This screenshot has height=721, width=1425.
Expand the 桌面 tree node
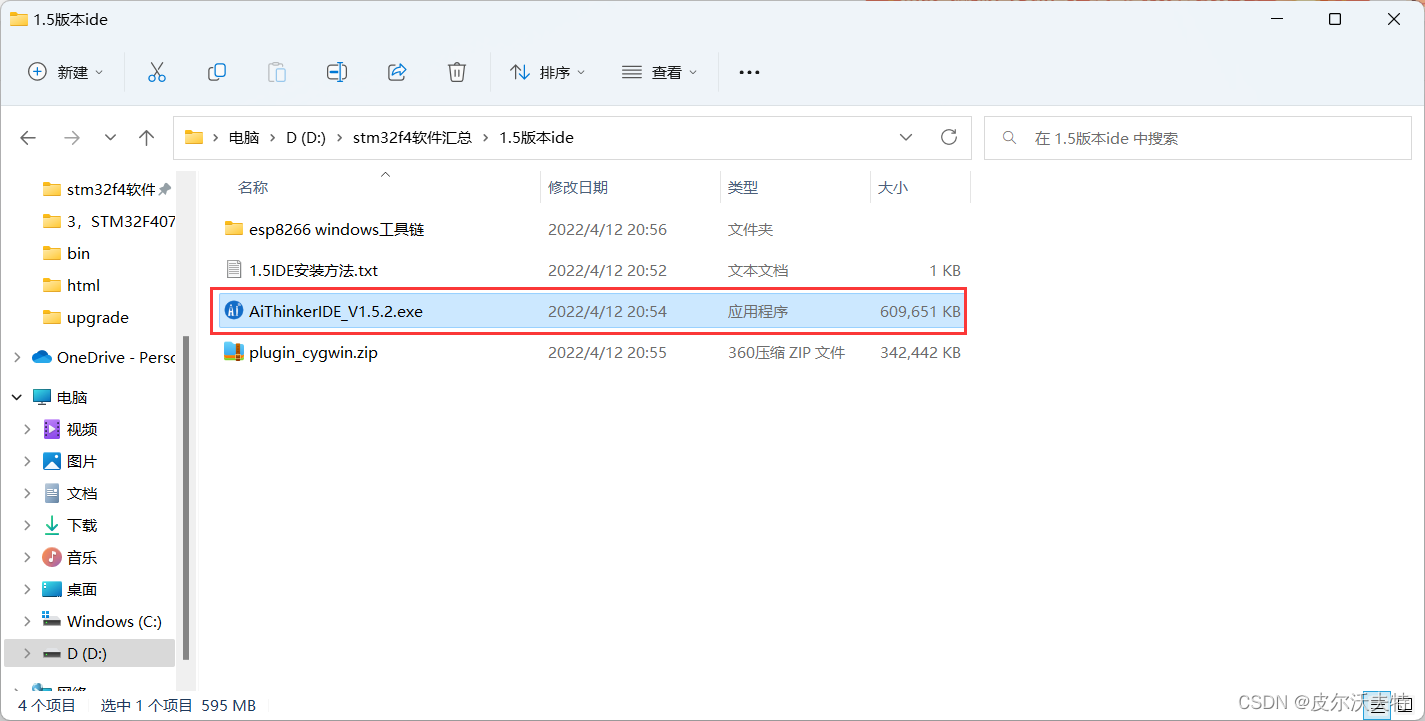pos(28,589)
